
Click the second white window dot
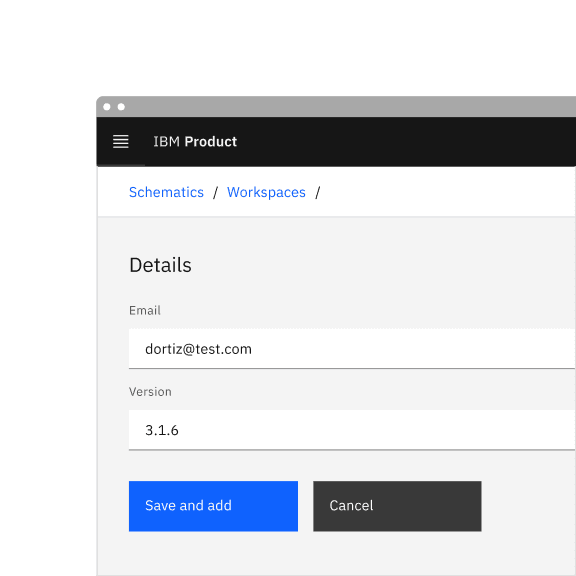pyautogui.click(x=121, y=107)
